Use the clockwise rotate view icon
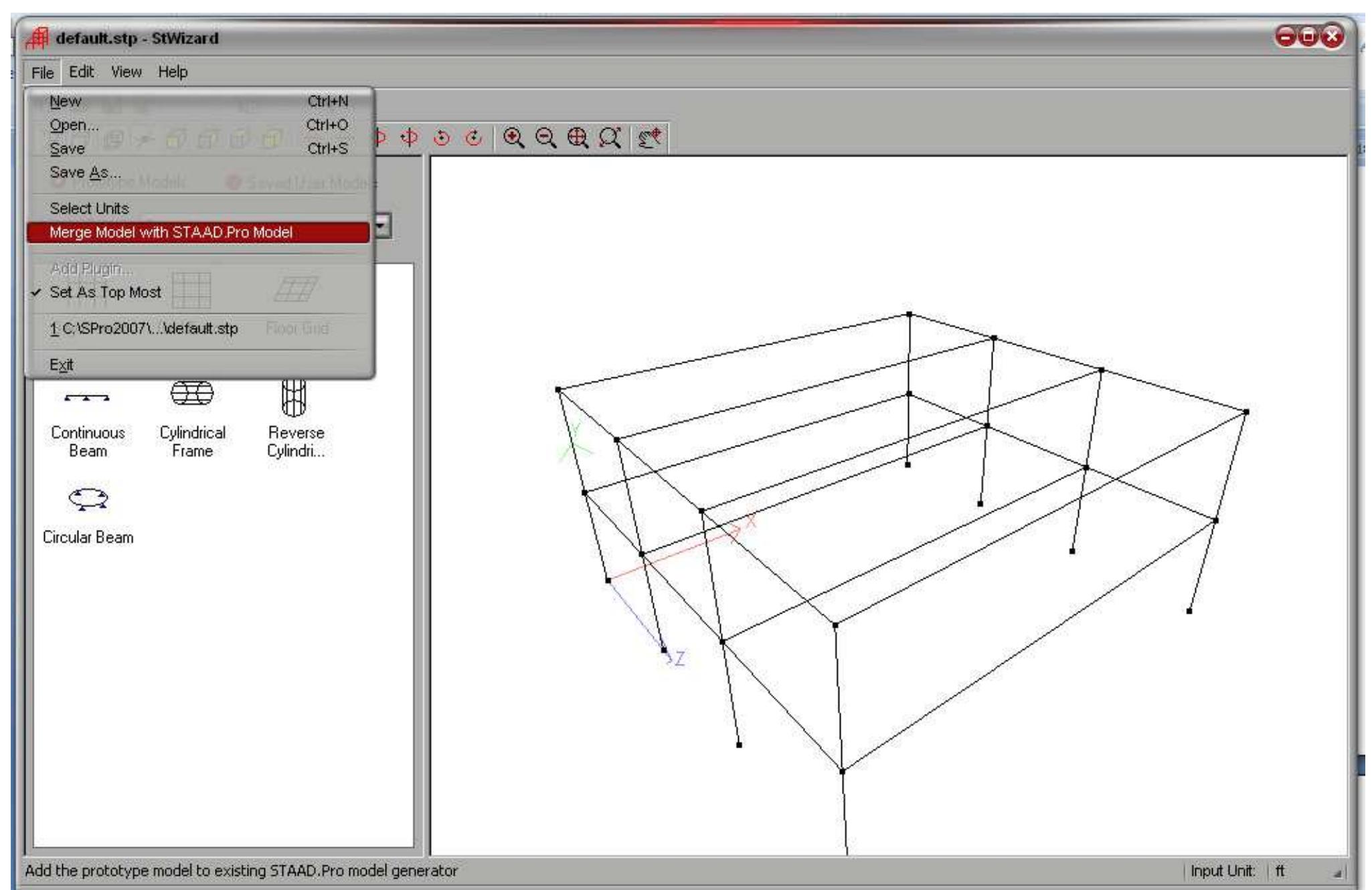 (x=474, y=139)
